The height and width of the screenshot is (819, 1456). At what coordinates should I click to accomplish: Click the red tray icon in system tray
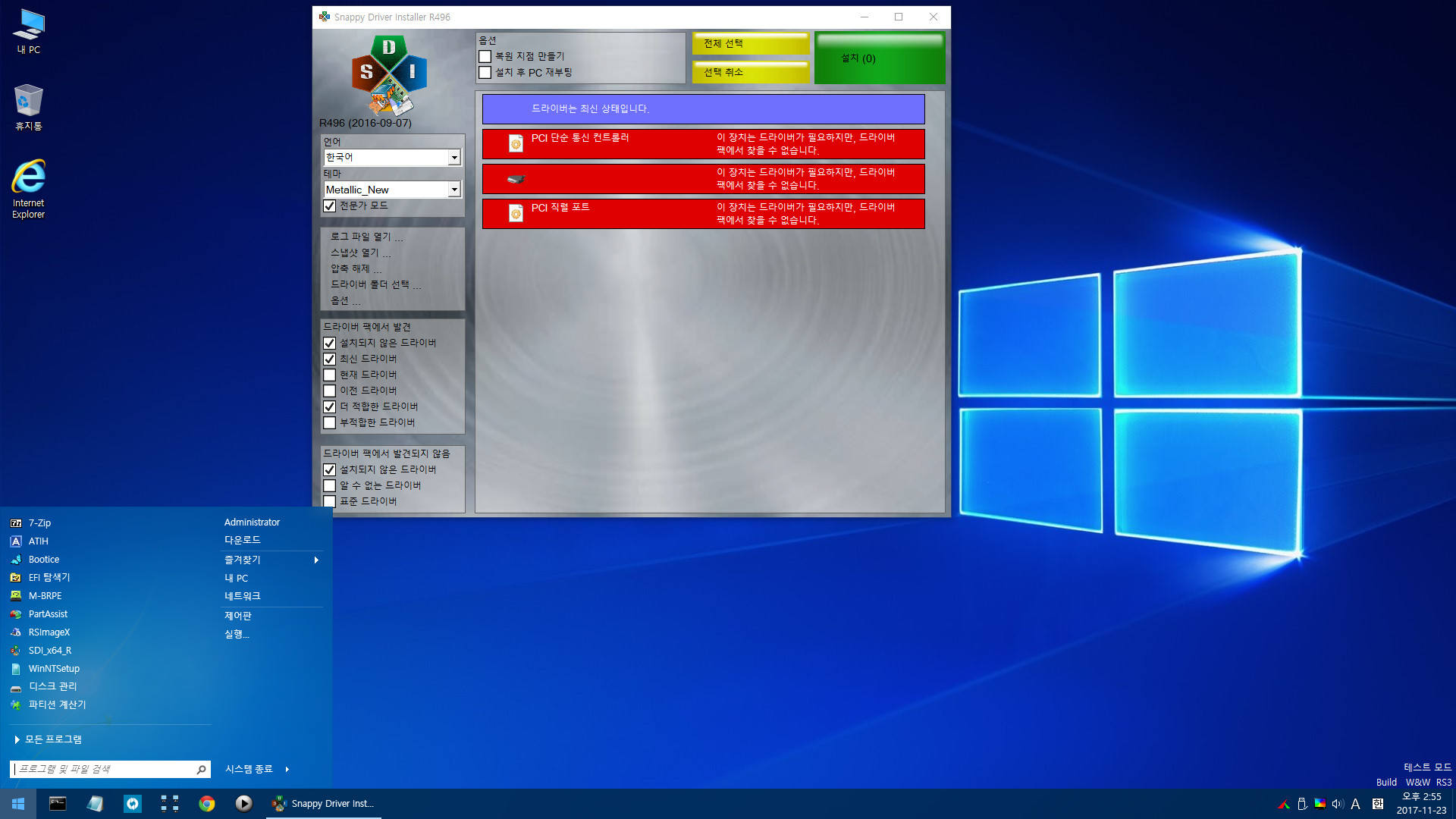click(1284, 804)
